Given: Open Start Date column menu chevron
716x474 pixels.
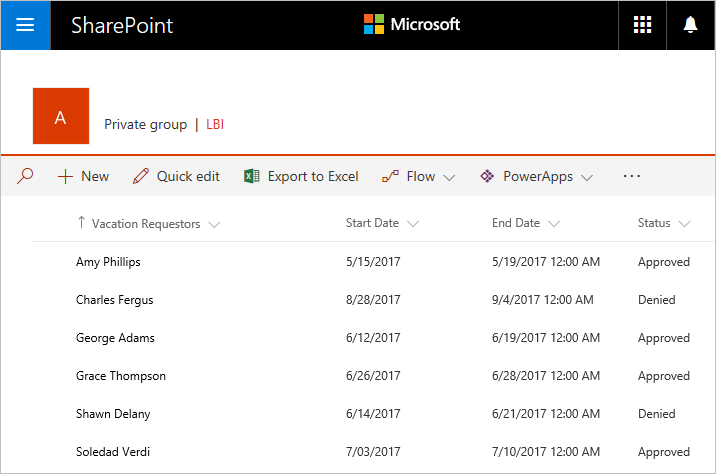Looking at the screenshot, I should [x=413, y=224].
